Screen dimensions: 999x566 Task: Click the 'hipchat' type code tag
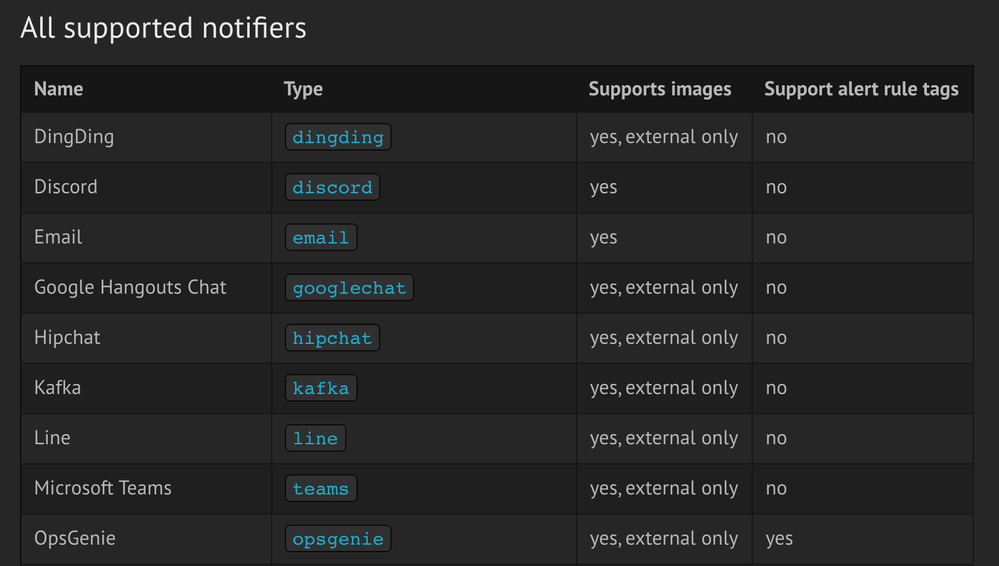coord(332,338)
